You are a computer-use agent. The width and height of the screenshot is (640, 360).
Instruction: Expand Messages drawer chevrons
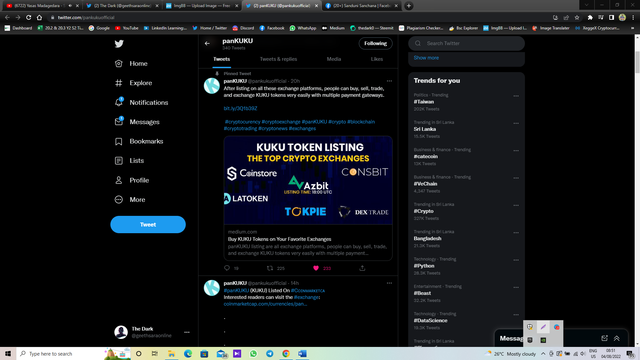(617, 338)
